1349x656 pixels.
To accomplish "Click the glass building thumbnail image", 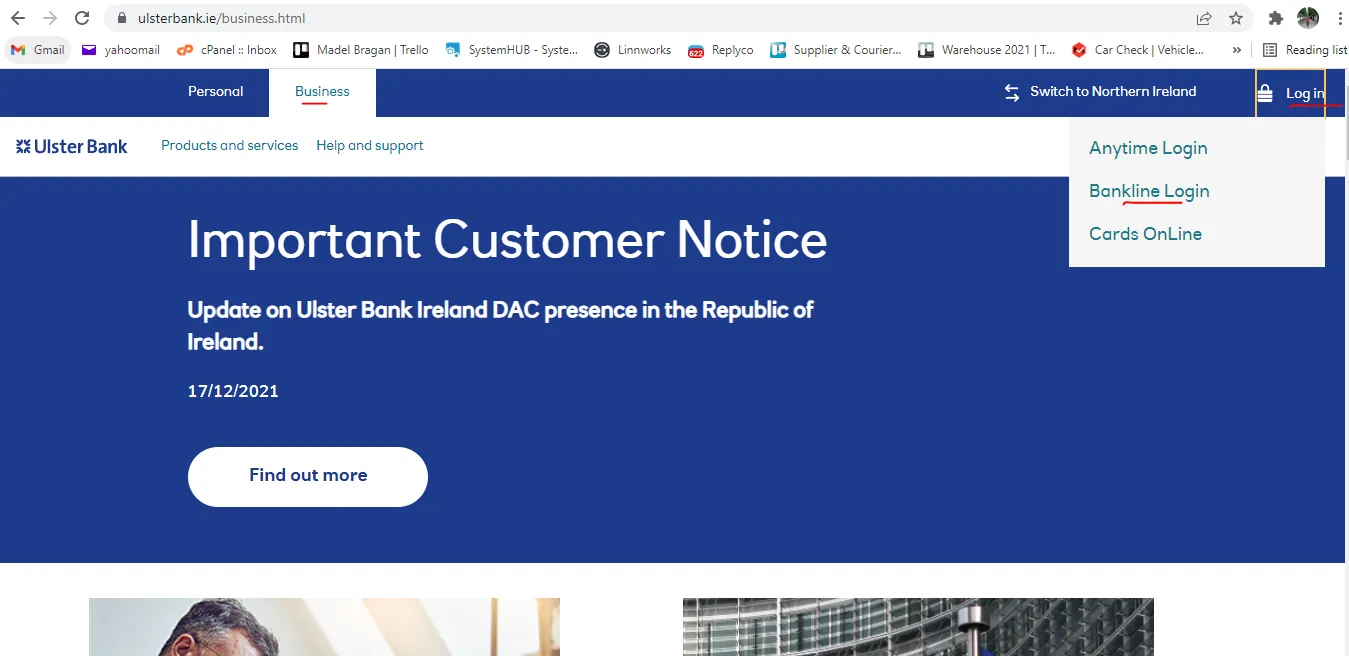I will coord(918,627).
